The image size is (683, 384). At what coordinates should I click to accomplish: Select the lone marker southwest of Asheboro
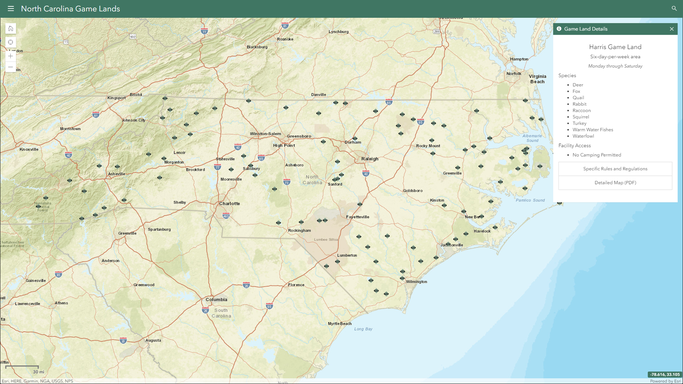[274, 189]
